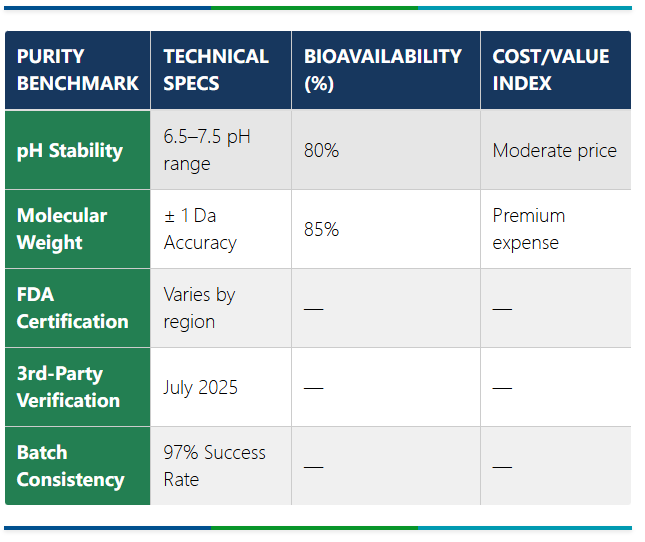Image resolution: width=645 pixels, height=542 pixels.
Task: Click the Cost/Value Index header
Action: pyautogui.click(x=551, y=70)
